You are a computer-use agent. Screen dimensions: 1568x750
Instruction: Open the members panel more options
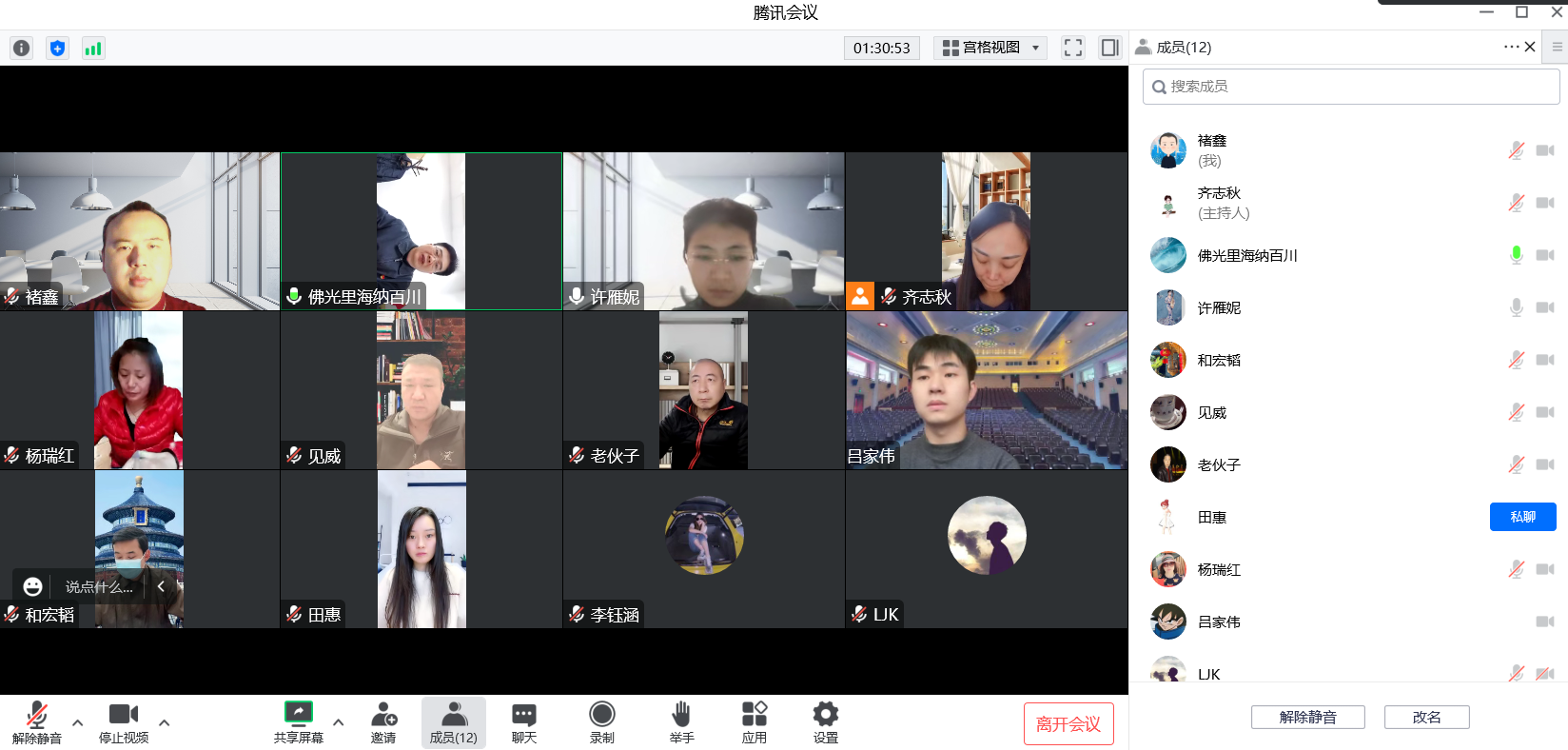[x=1511, y=47]
